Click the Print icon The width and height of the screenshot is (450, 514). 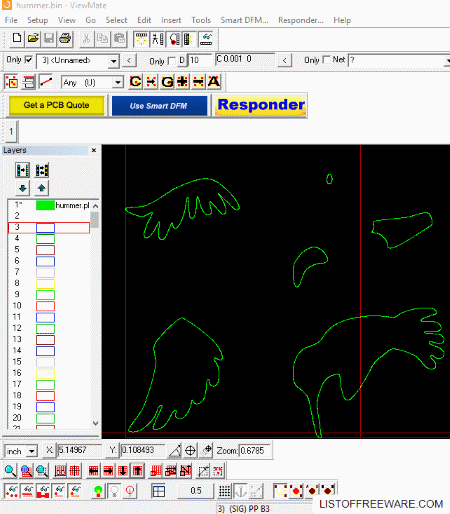coord(65,39)
